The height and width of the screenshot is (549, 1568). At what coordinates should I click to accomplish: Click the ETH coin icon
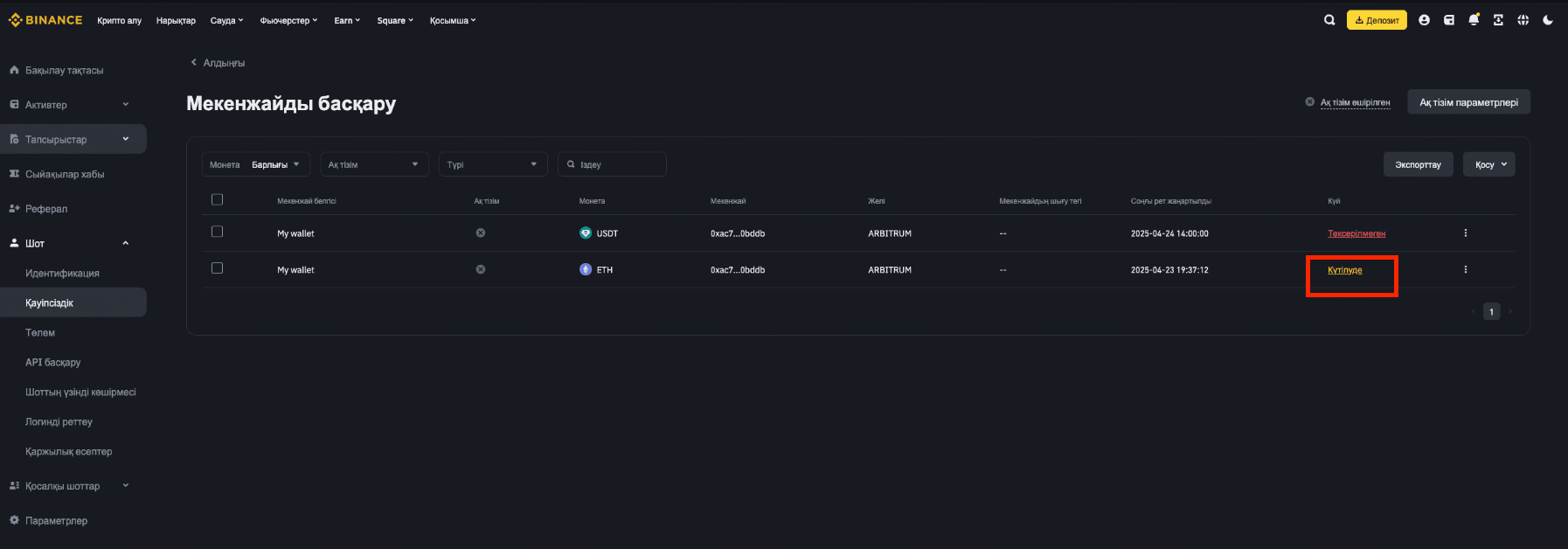tap(586, 269)
